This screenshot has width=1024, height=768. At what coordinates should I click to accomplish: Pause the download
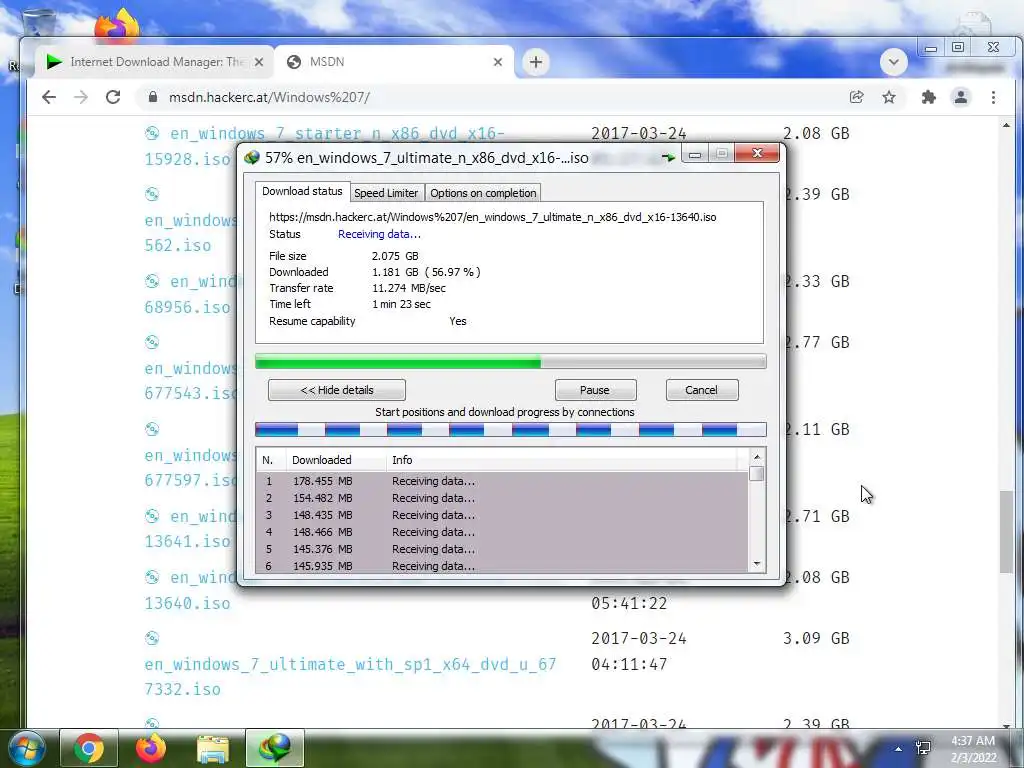click(x=595, y=390)
